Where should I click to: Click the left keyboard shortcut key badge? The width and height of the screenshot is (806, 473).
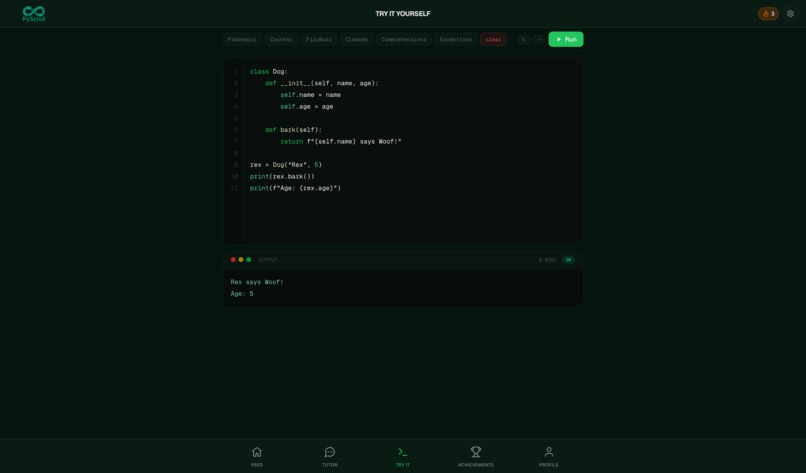(523, 40)
